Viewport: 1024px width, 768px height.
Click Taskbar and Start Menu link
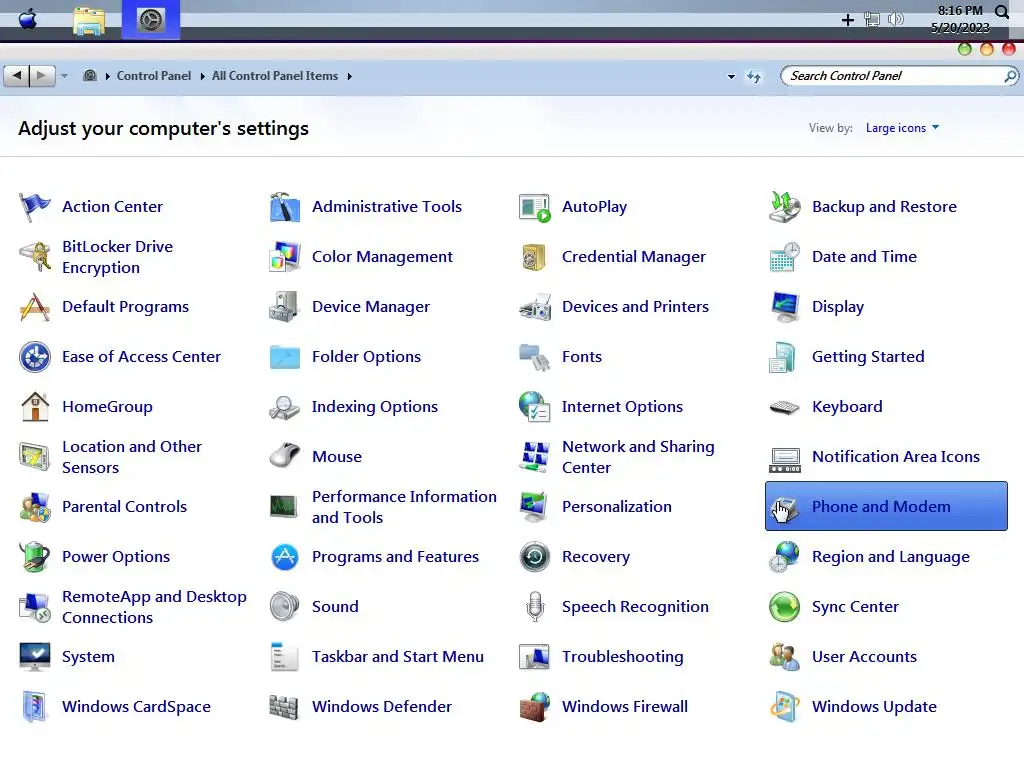click(398, 657)
